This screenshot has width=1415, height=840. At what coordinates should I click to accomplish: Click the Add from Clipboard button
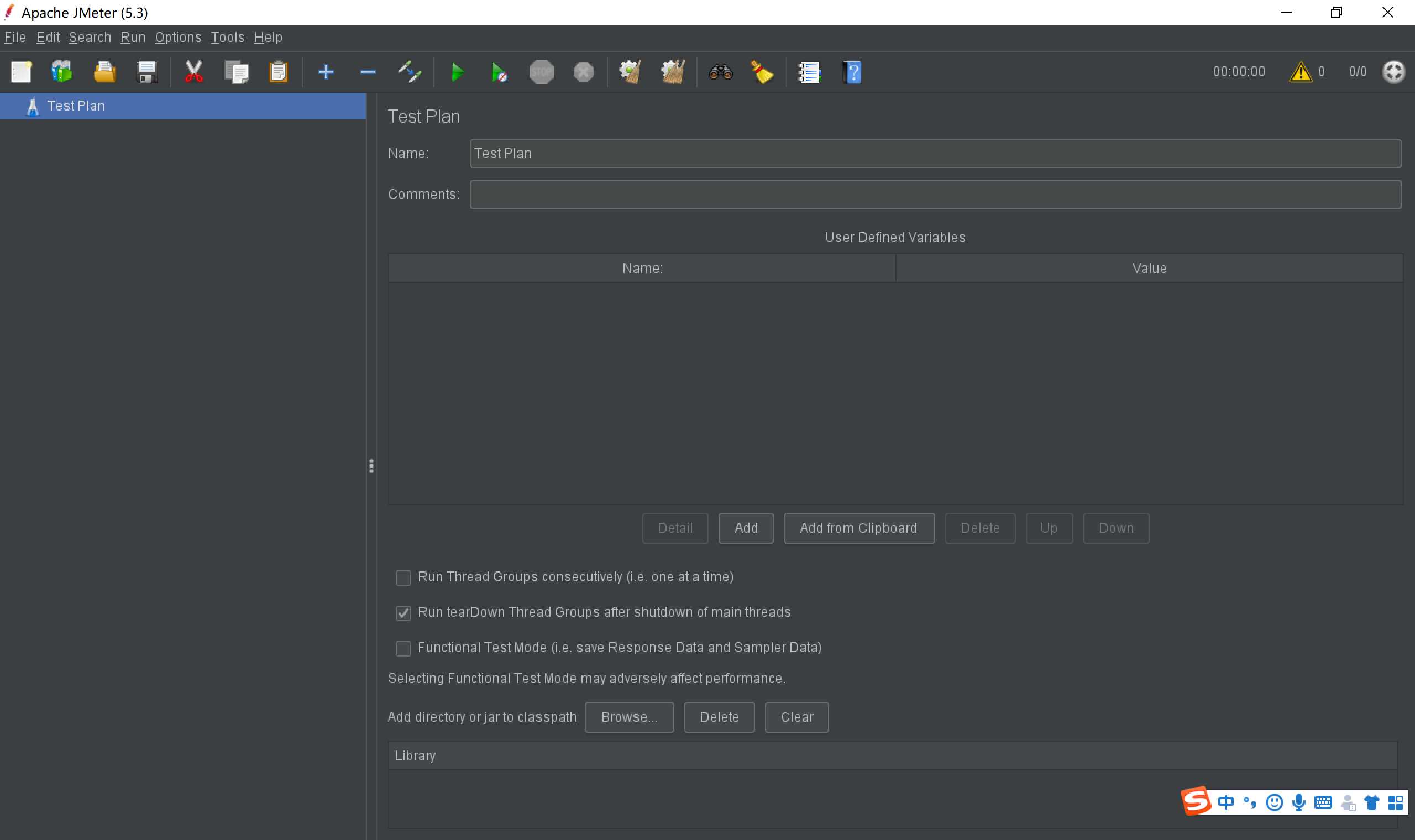(858, 528)
